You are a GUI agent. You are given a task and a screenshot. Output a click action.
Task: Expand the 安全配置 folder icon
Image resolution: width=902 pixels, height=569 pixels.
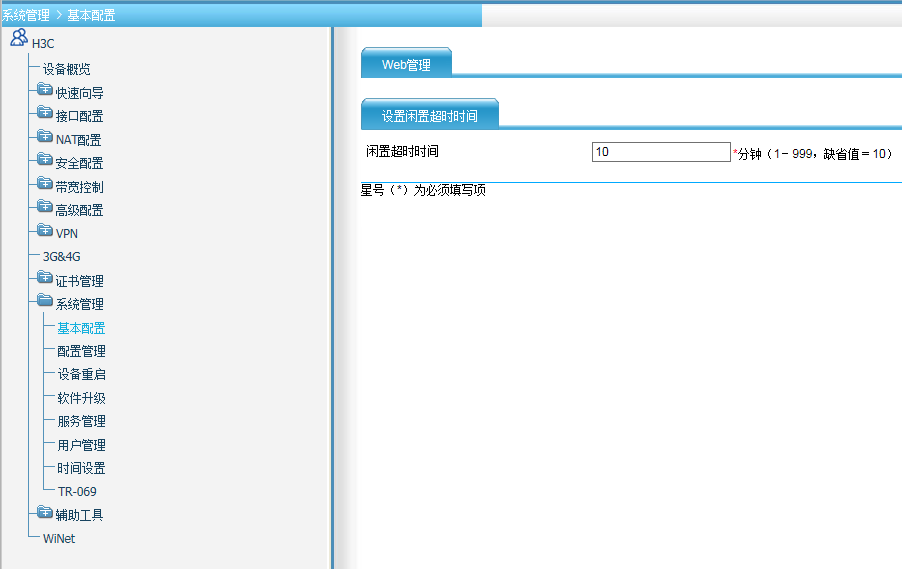(x=45, y=159)
